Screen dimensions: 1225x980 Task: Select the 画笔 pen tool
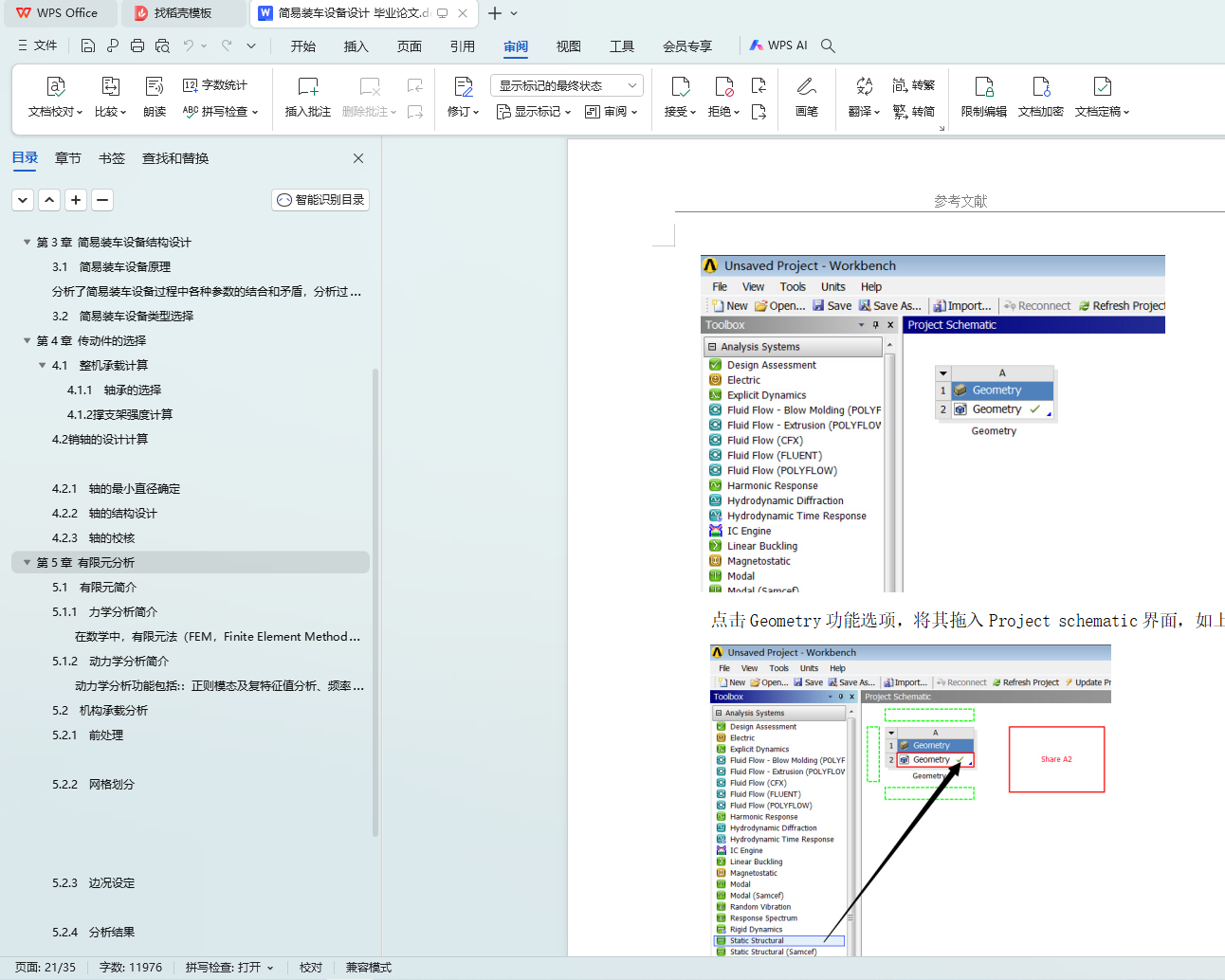click(x=807, y=98)
